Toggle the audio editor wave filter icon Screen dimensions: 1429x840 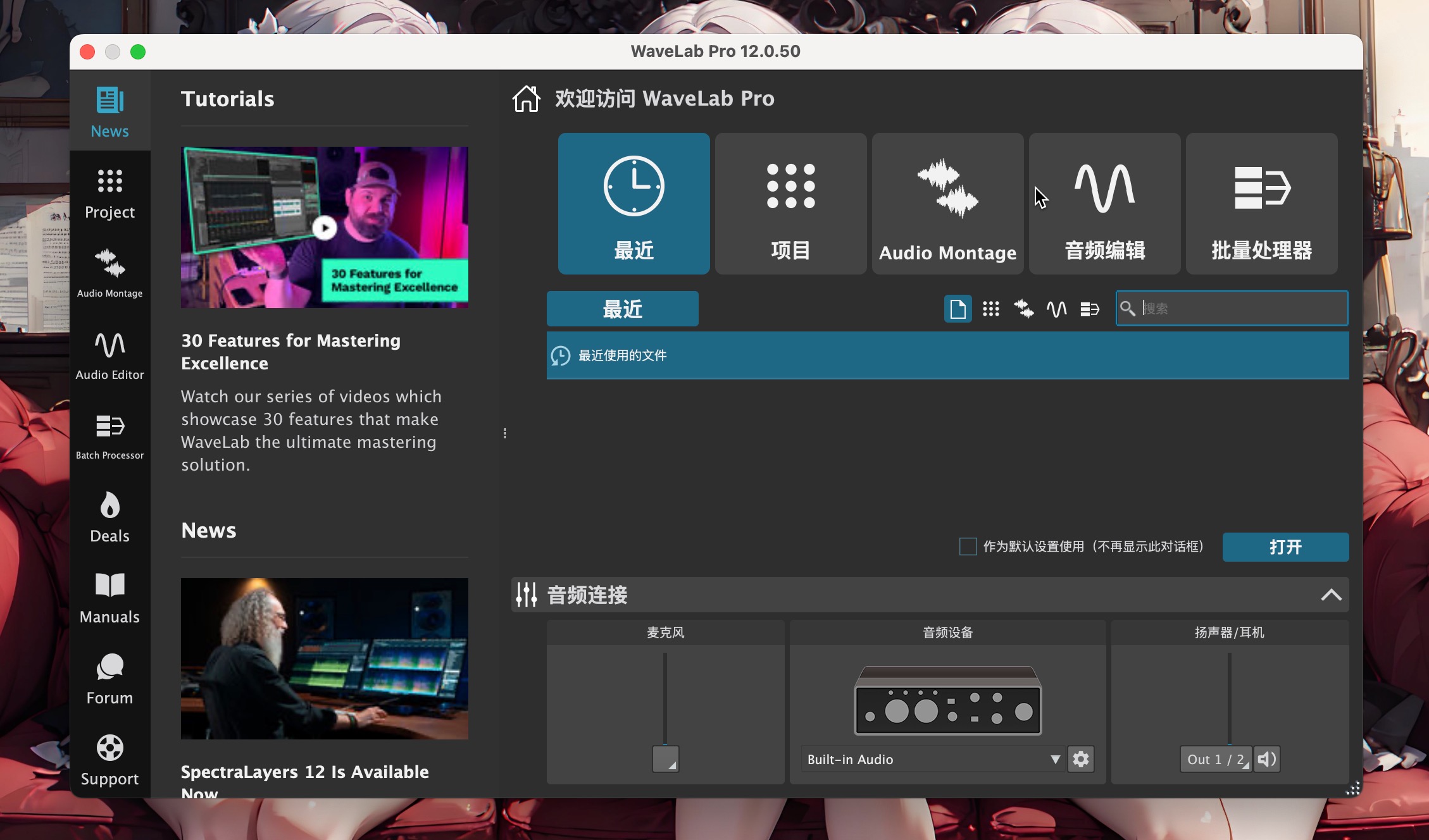click(1056, 309)
